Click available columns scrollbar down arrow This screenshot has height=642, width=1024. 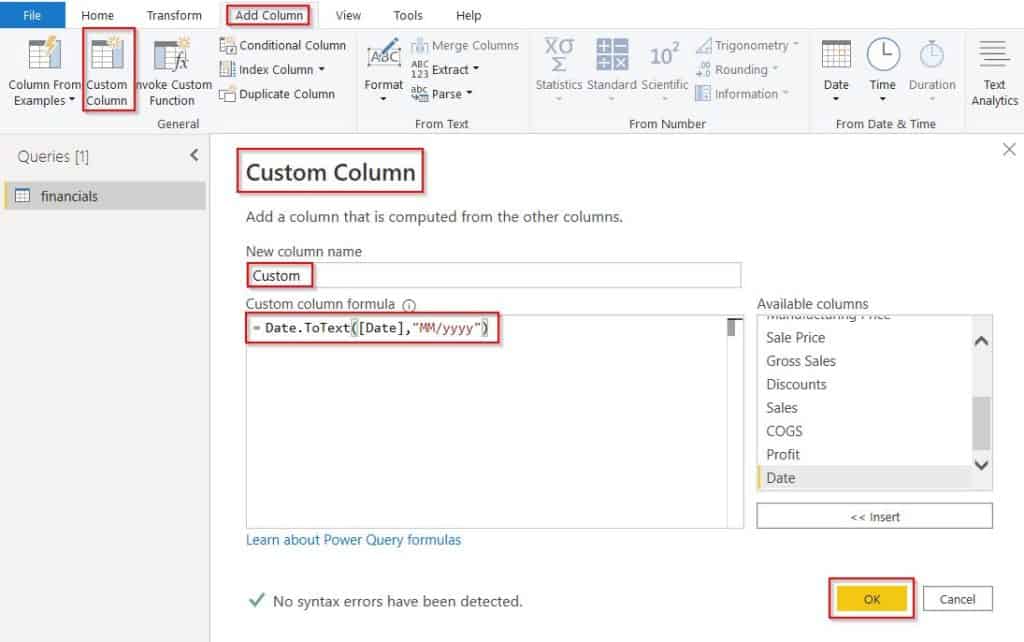[x=981, y=464]
